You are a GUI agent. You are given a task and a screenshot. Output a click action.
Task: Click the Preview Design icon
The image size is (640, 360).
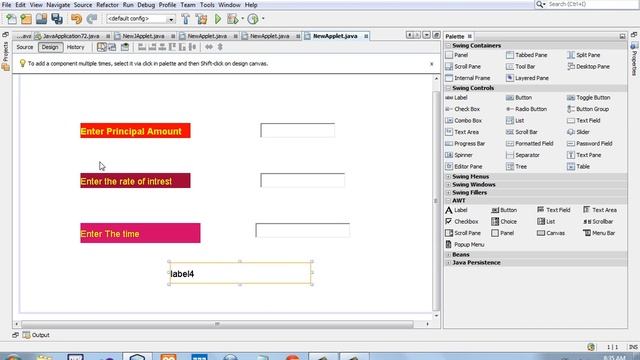tap(125, 47)
